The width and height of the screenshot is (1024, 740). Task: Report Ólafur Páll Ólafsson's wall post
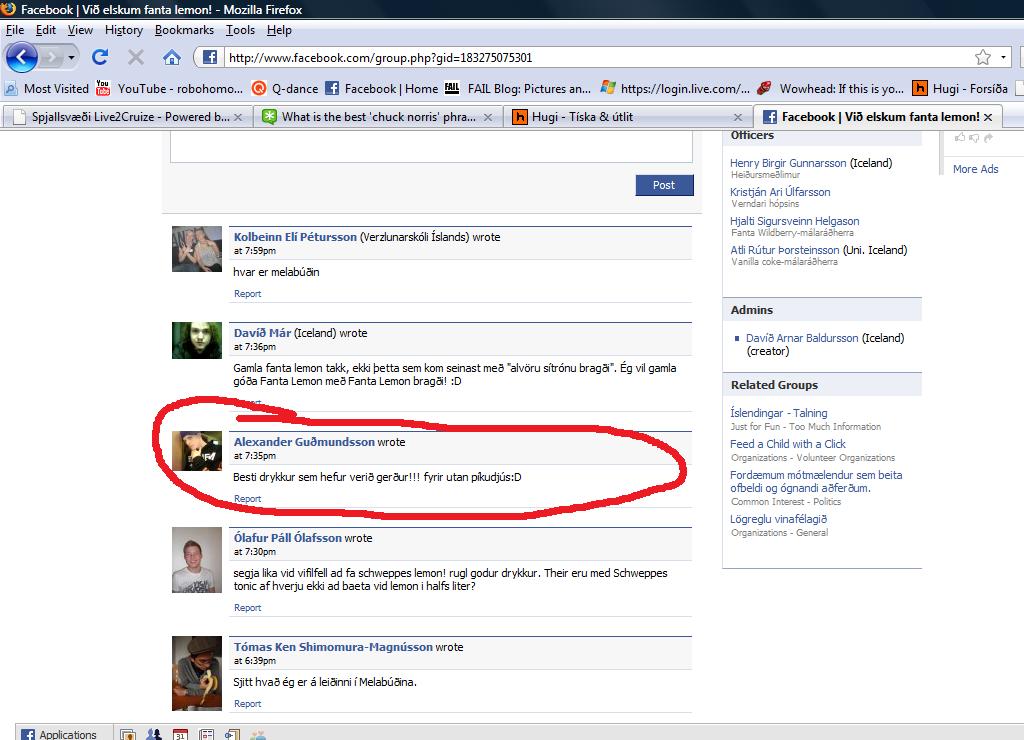[x=248, y=608]
